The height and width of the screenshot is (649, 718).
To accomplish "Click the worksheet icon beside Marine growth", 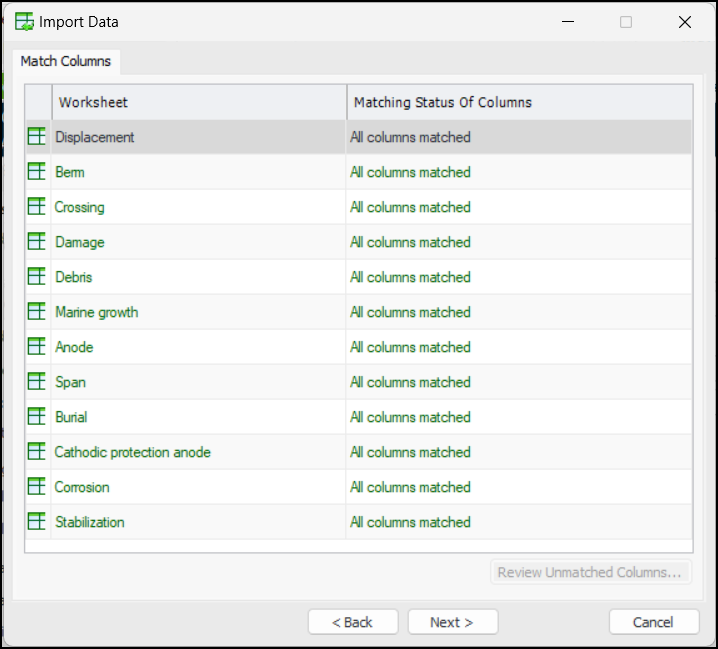I will click(x=37, y=312).
